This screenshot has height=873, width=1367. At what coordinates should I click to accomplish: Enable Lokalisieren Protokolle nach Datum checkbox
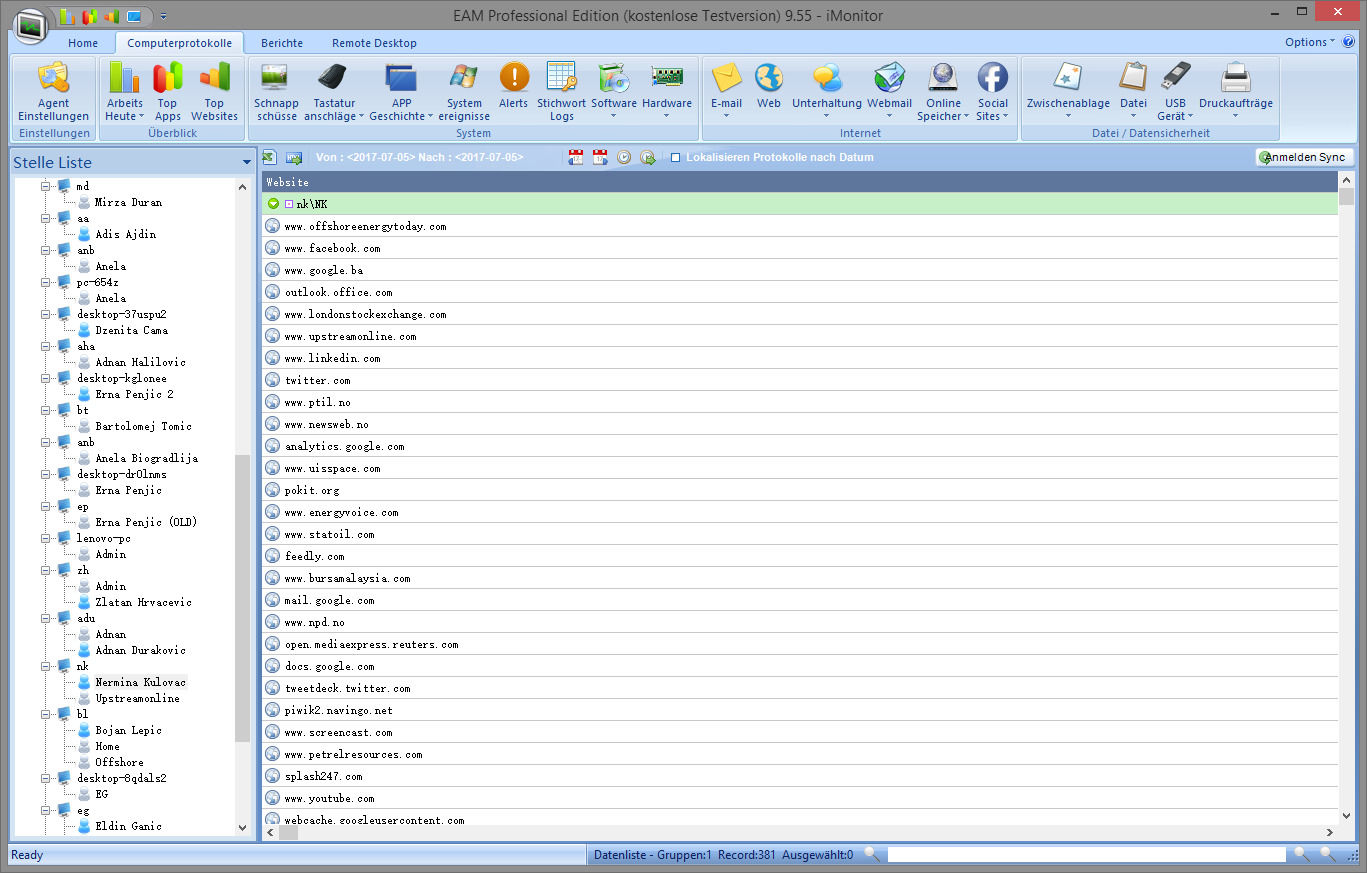[x=676, y=157]
